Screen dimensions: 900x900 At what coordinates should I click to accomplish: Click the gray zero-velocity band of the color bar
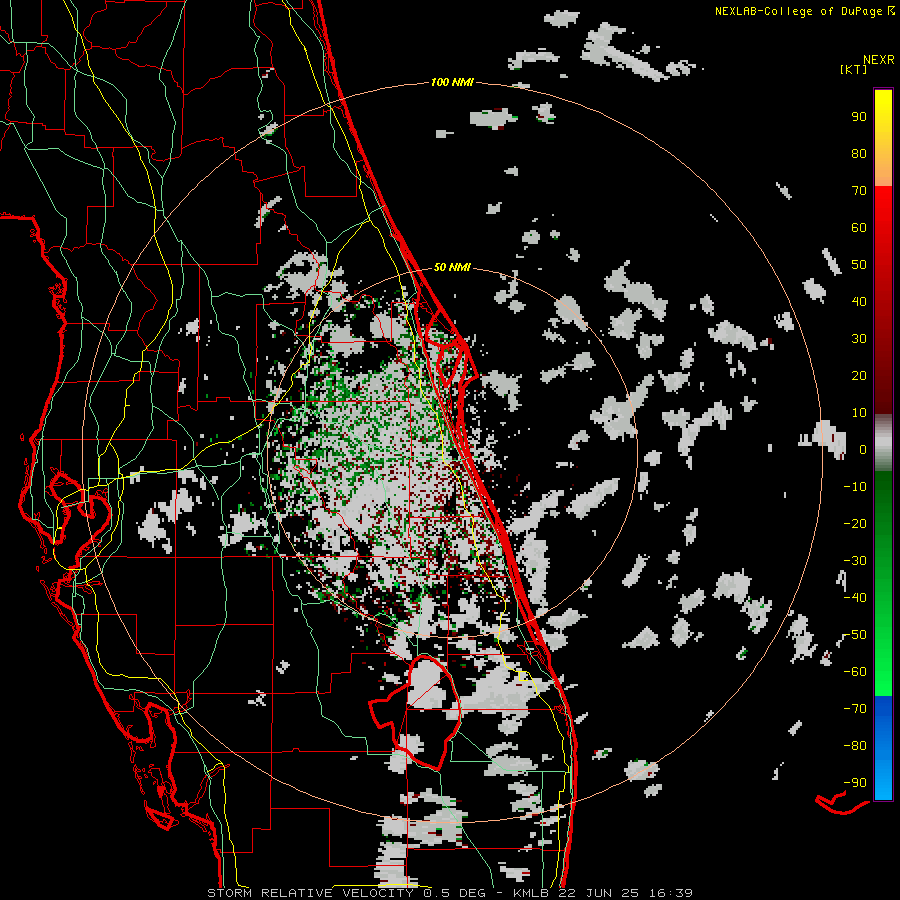pos(883,442)
